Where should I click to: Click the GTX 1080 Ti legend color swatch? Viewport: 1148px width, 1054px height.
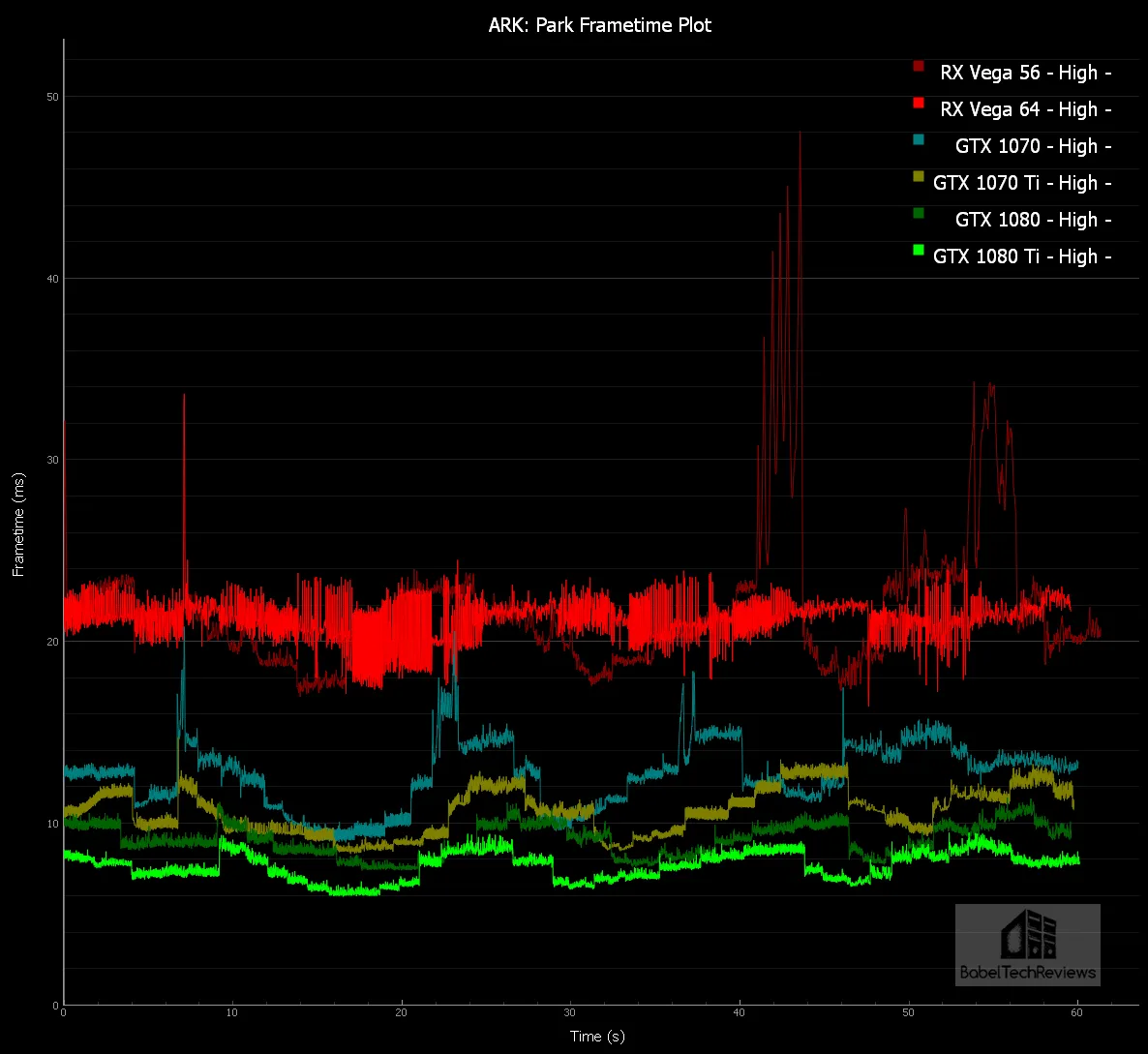coord(918,251)
